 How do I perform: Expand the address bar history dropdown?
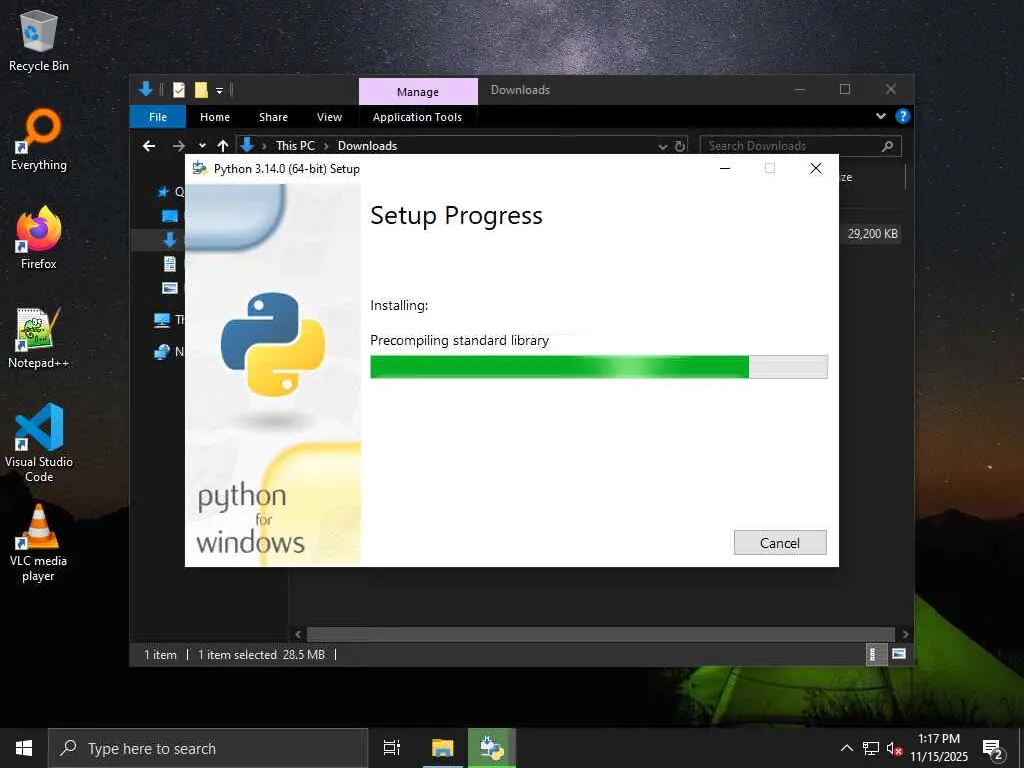click(662, 146)
